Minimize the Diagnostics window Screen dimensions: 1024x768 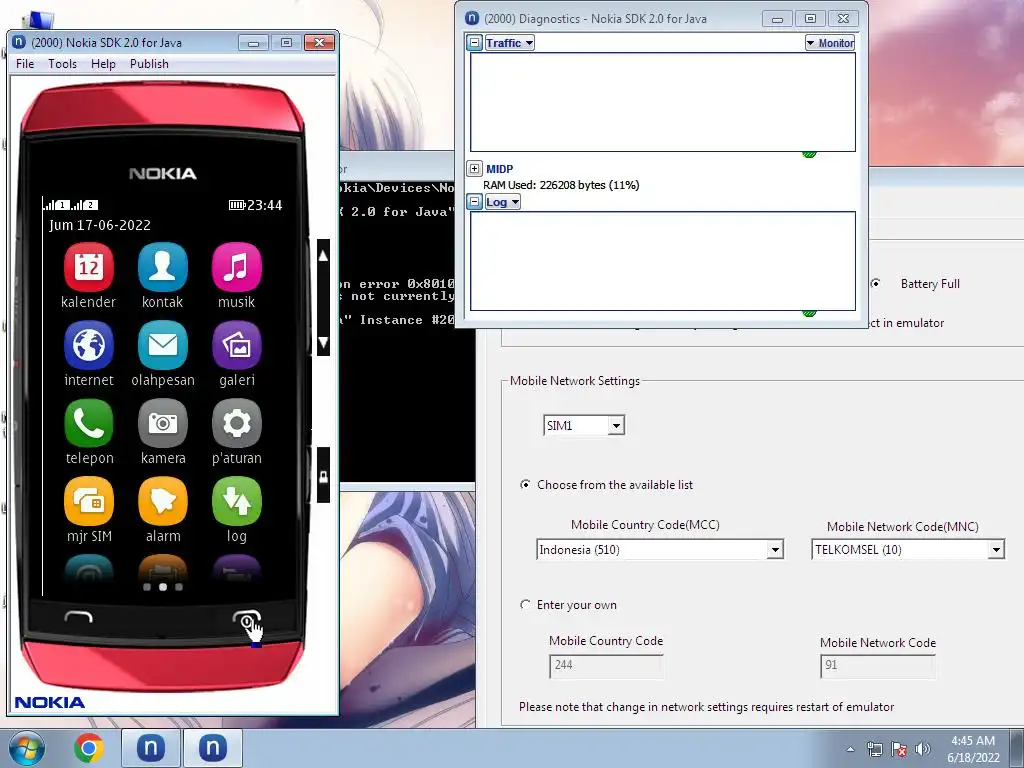[777, 19]
